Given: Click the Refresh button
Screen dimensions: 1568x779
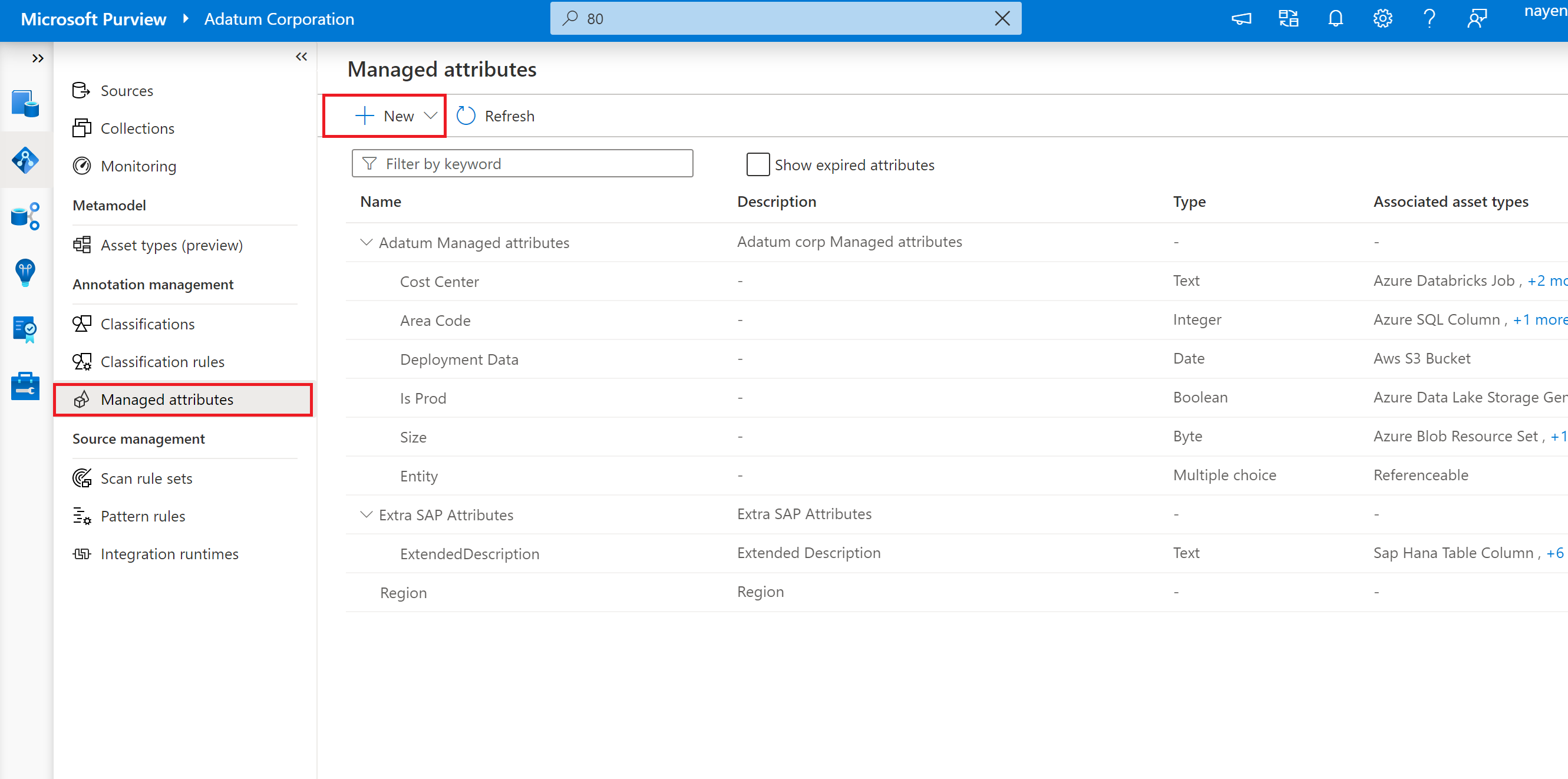Looking at the screenshot, I should tap(496, 115).
